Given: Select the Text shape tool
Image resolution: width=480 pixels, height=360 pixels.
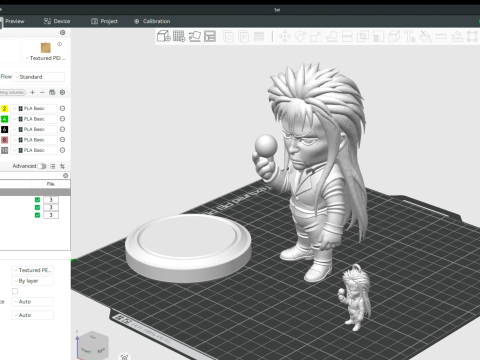Looking at the screenshot, I should pyautogui.click(x=410, y=36).
